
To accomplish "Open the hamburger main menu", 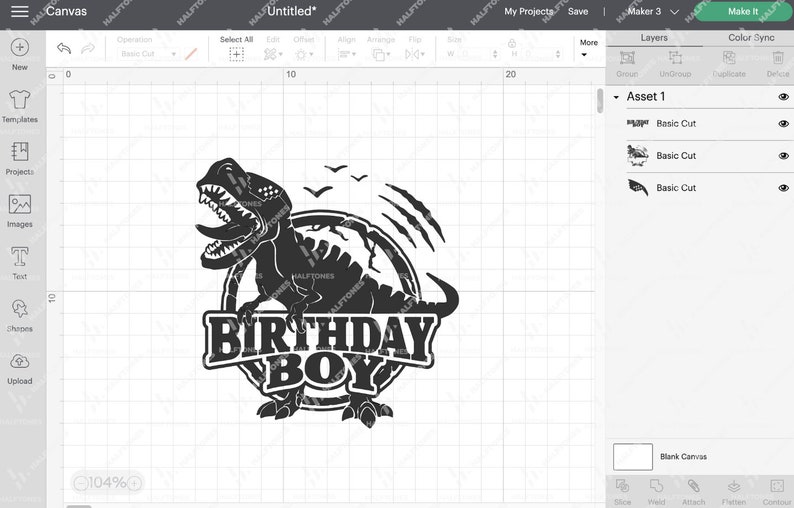I will 20,11.
